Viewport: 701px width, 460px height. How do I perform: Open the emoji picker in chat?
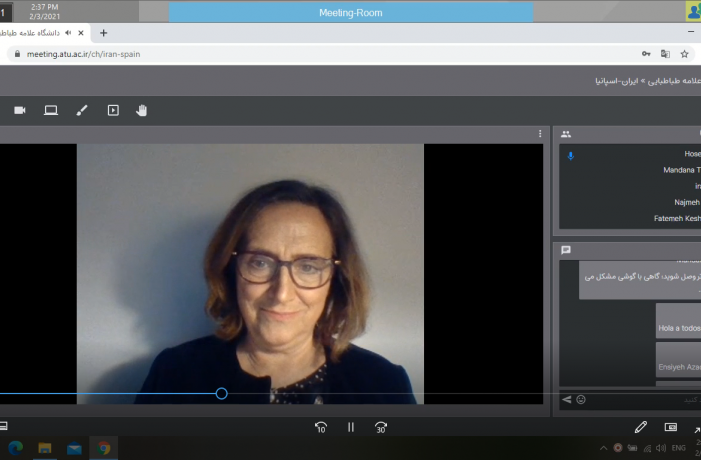581,400
